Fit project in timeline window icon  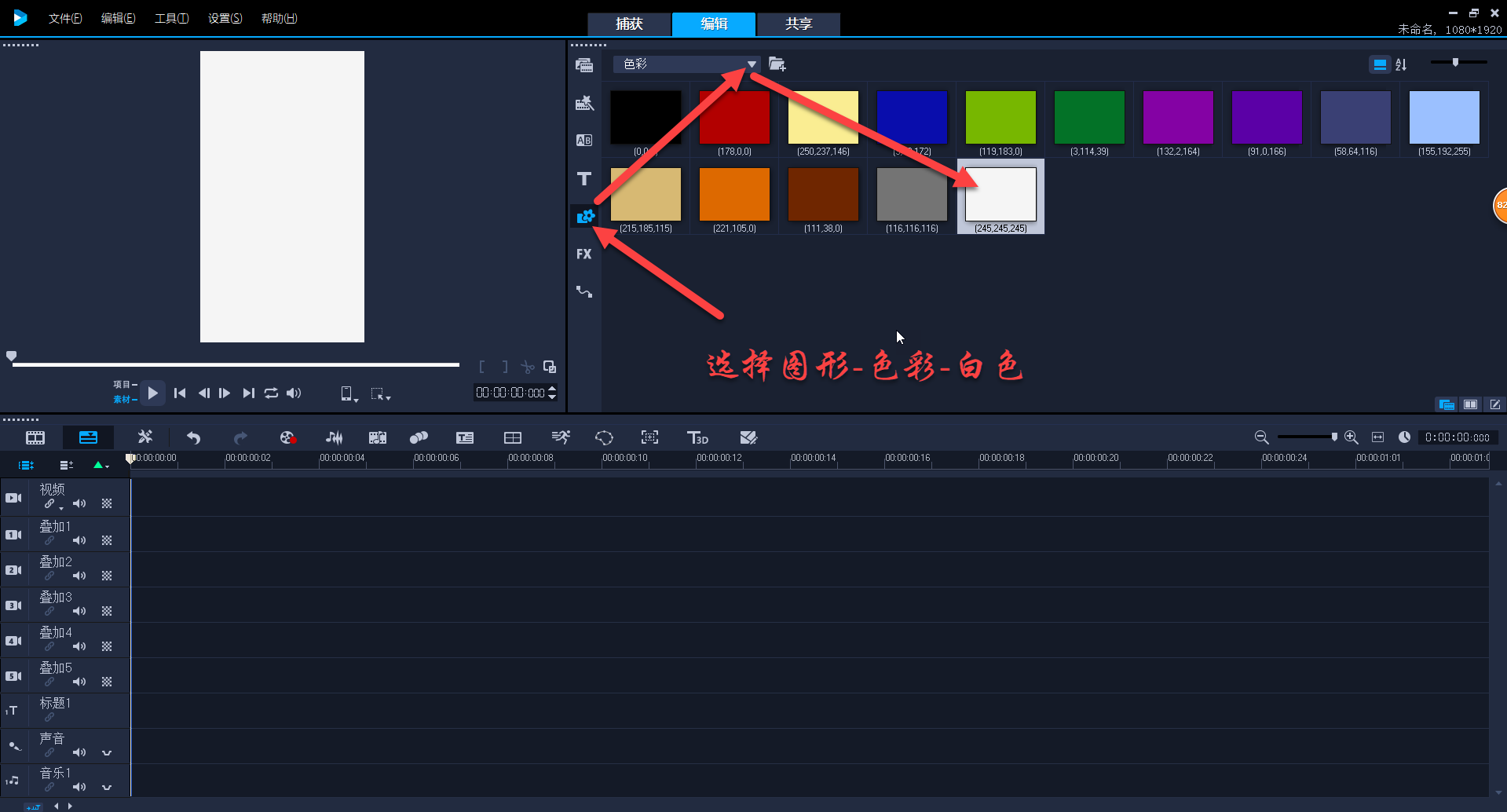pos(1377,437)
